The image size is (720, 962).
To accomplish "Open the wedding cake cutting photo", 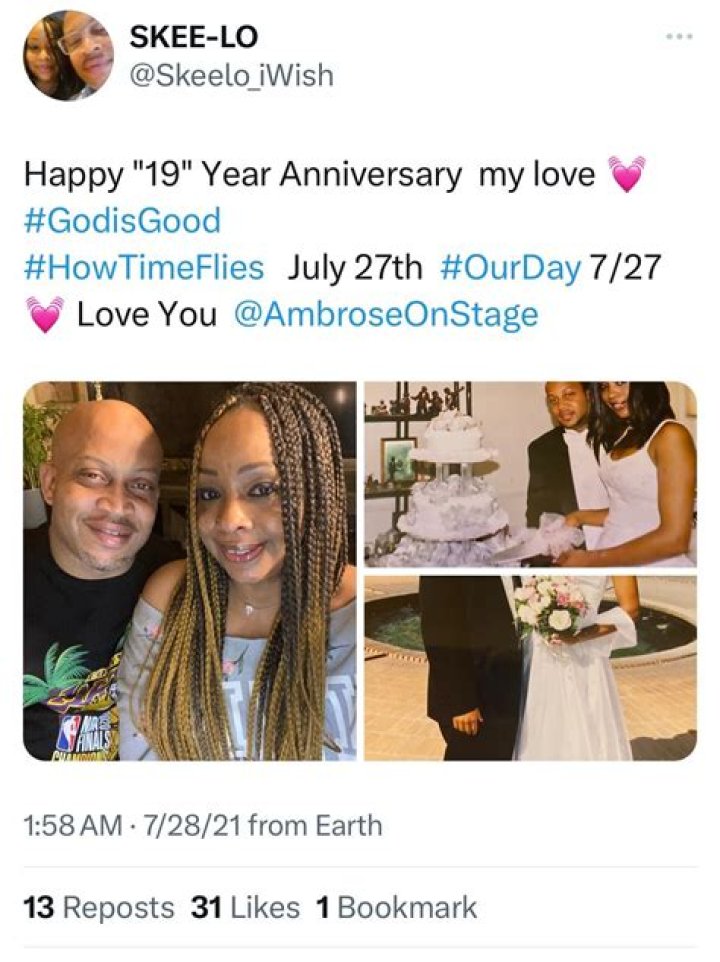I will click(x=530, y=474).
